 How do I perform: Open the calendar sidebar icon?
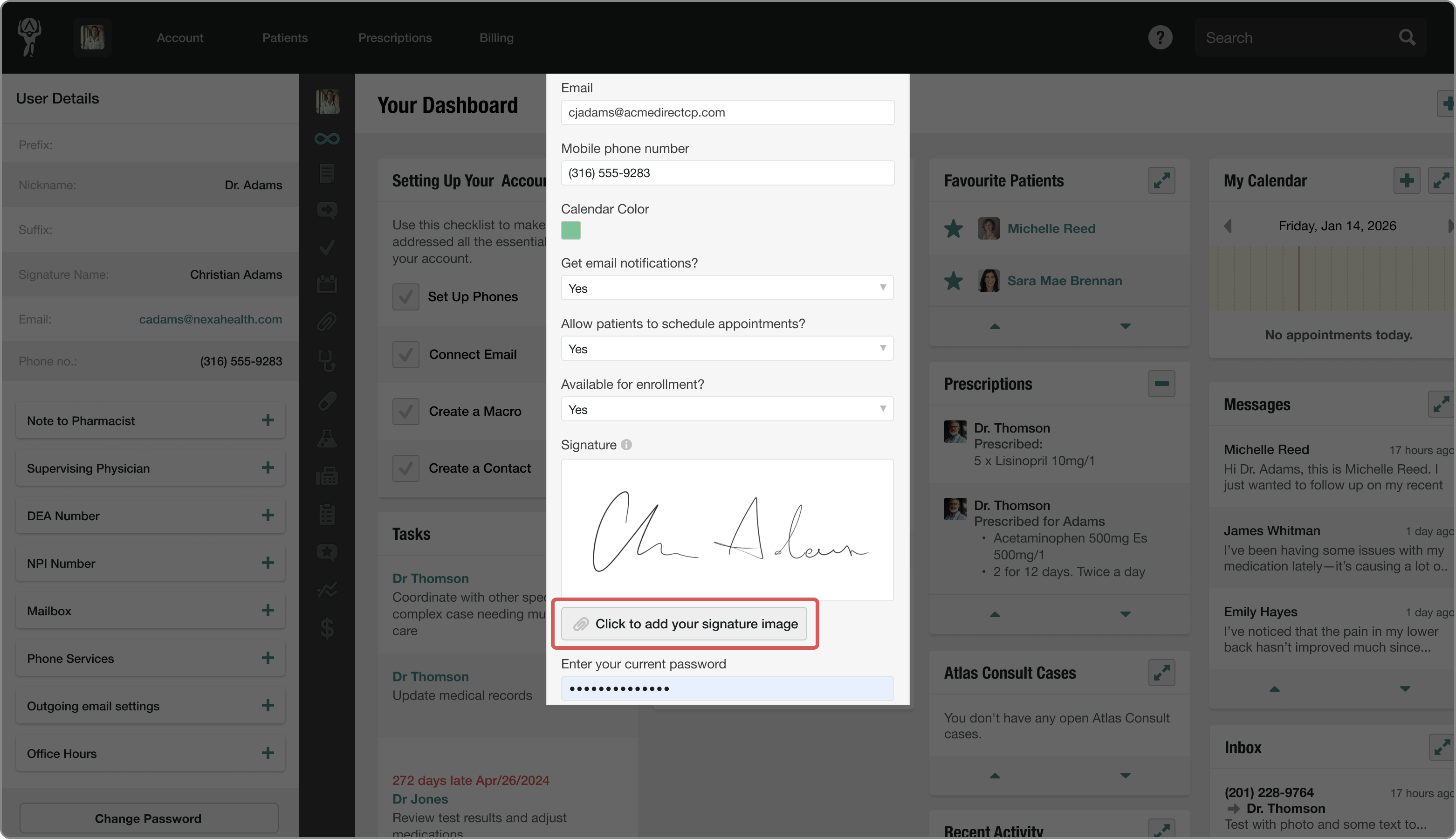point(327,283)
